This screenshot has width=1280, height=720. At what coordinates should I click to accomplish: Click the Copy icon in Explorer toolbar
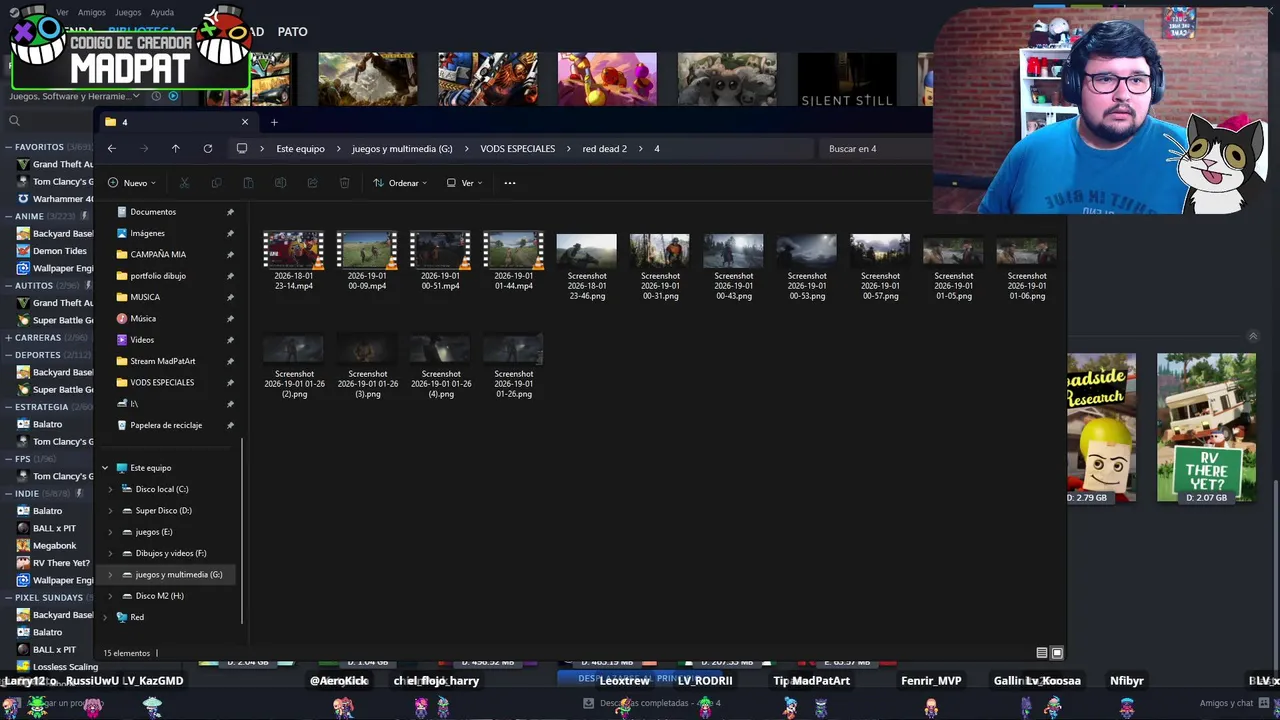coord(216,183)
